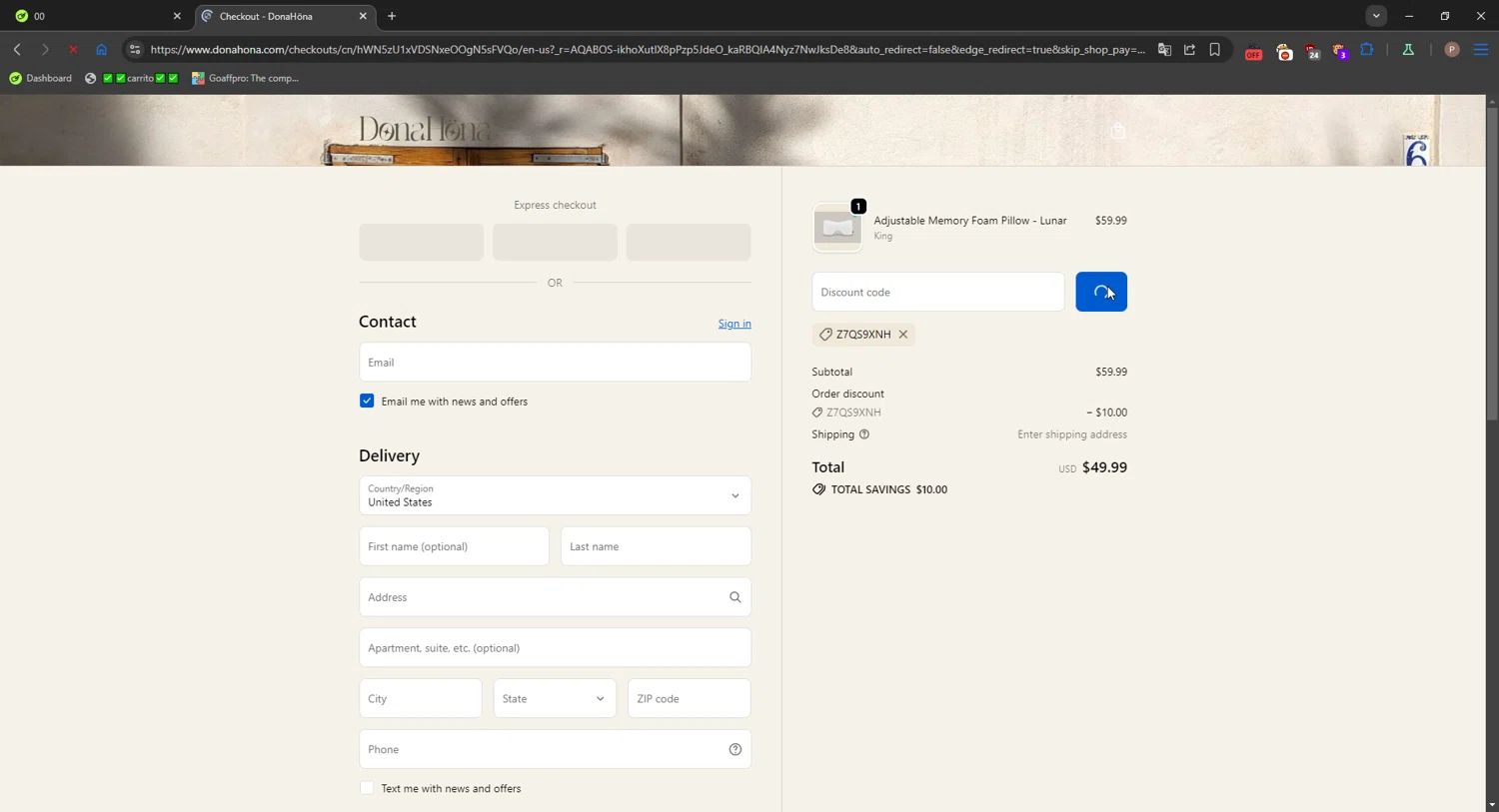Bookmark this page with the bookmark icon
This screenshot has height=812, width=1499.
(1215, 49)
